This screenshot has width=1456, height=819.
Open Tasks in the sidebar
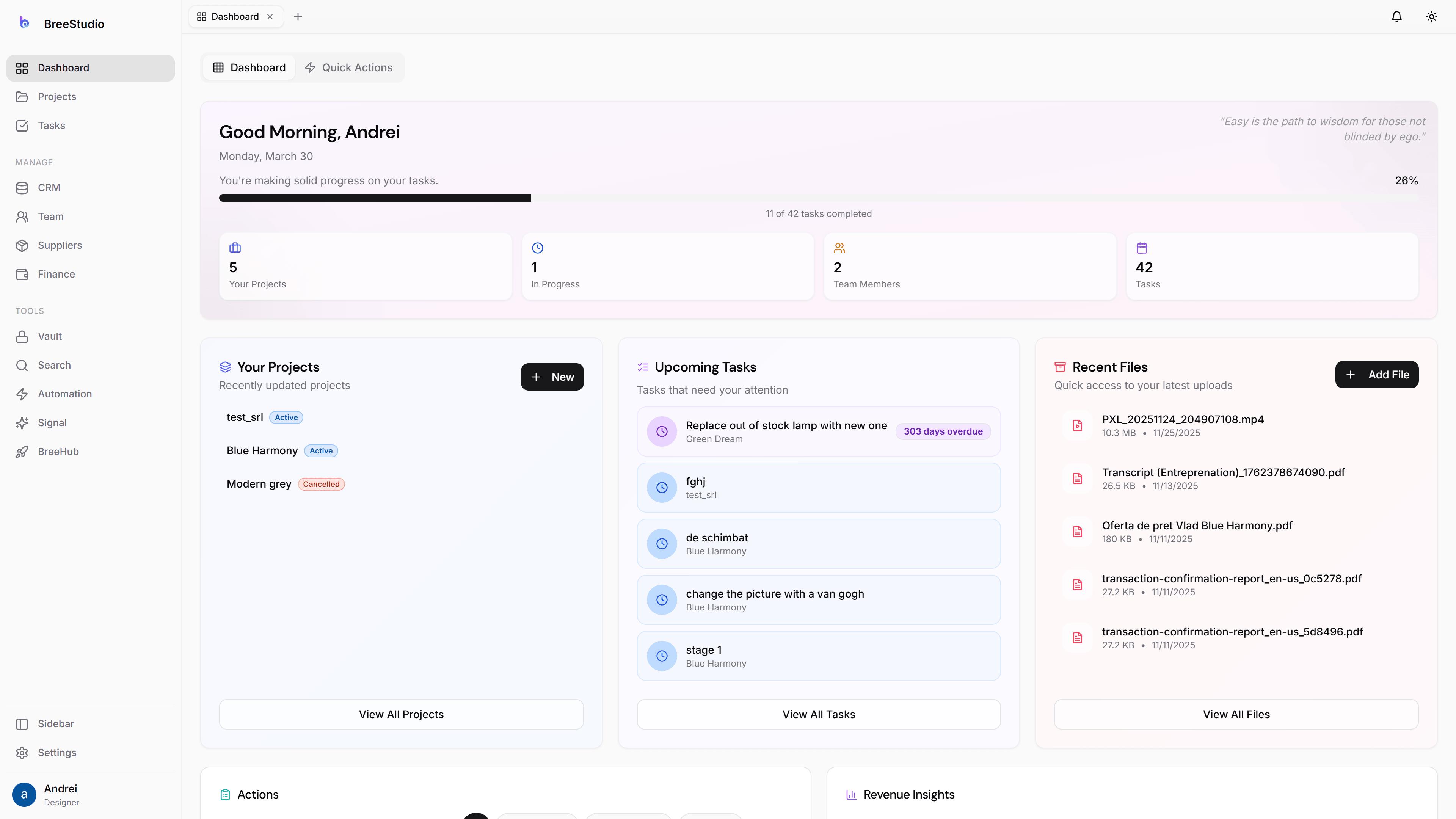point(91,126)
